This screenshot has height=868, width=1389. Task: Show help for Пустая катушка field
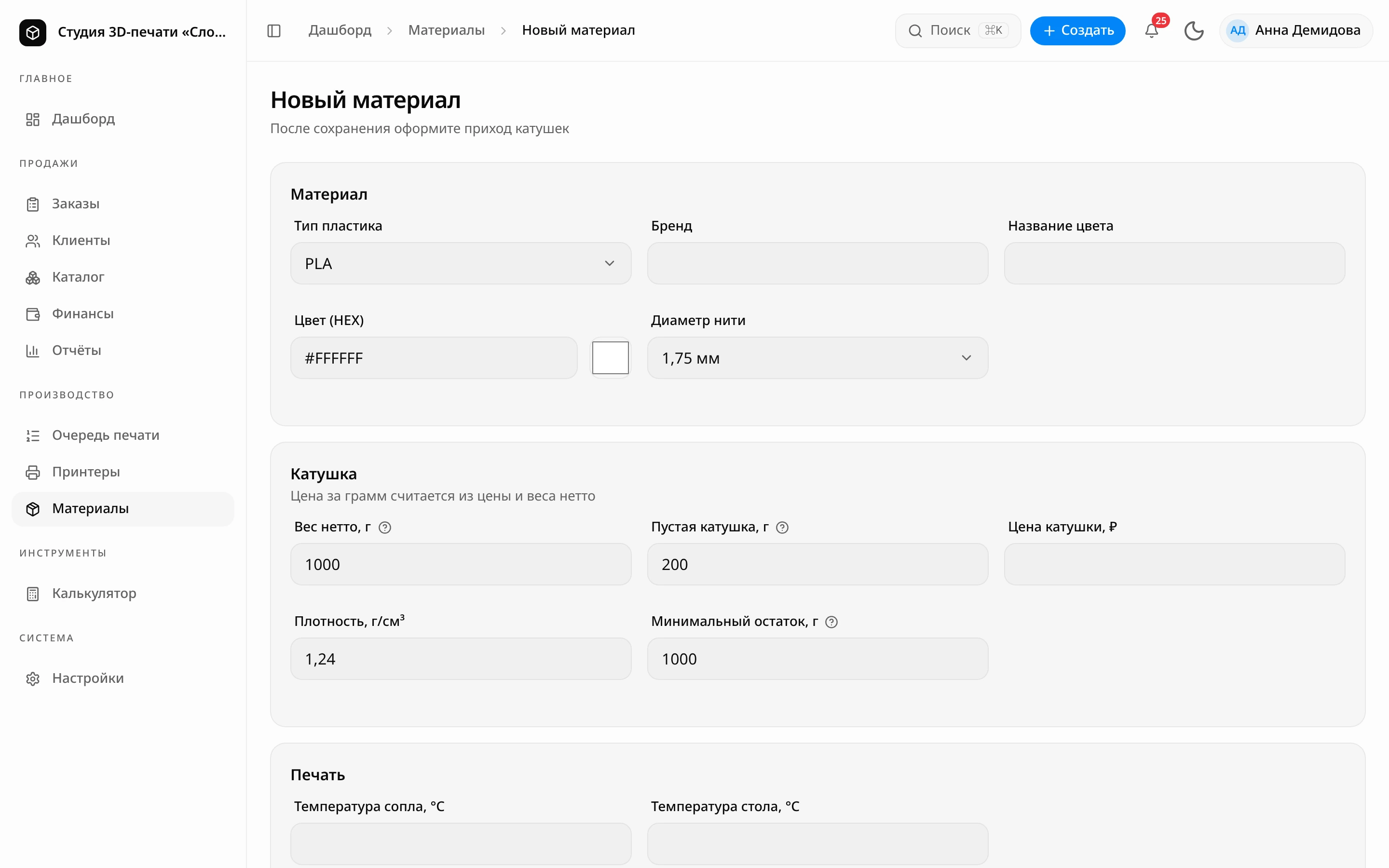pyautogui.click(x=782, y=528)
